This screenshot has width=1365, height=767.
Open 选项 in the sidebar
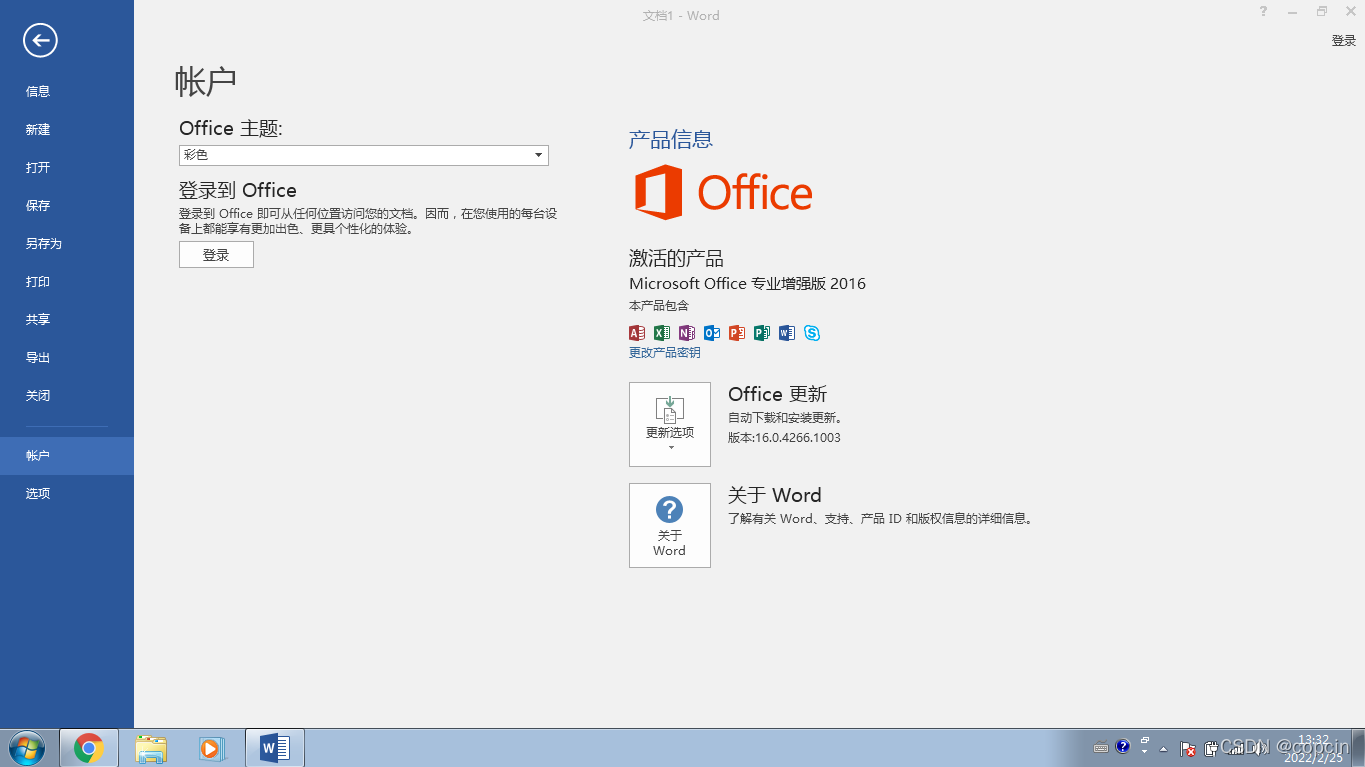click(x=67, y=493)
